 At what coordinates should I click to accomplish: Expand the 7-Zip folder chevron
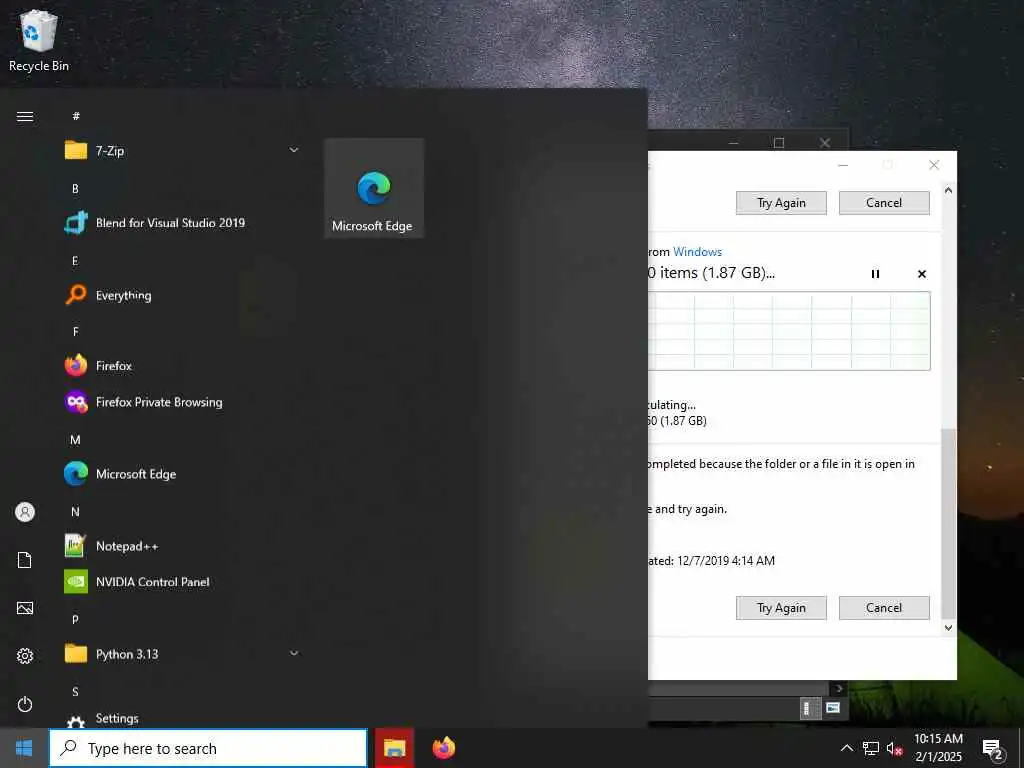(x=294, y=150)
